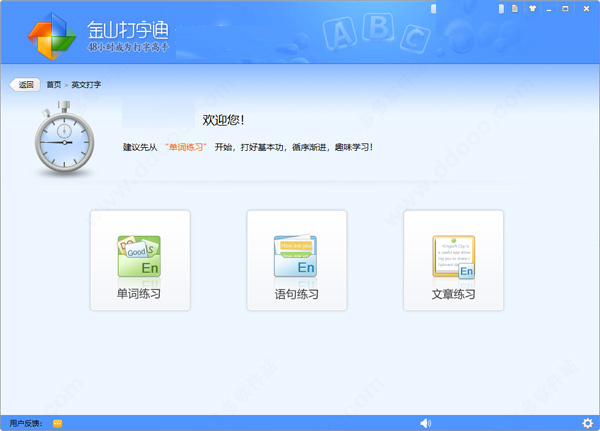Click the stopwatch clock image
The image size is (600, 431).
65,138
